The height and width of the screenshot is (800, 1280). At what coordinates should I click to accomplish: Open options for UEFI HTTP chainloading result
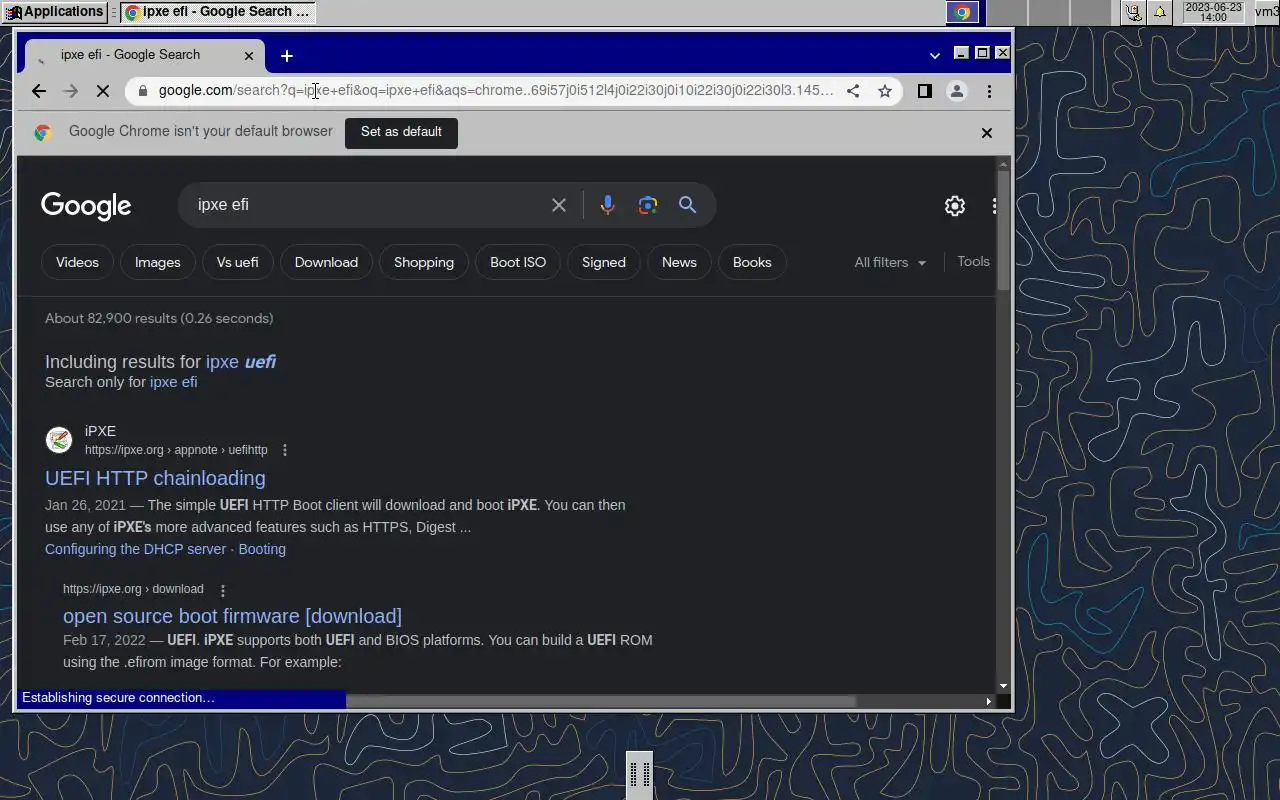285,450
